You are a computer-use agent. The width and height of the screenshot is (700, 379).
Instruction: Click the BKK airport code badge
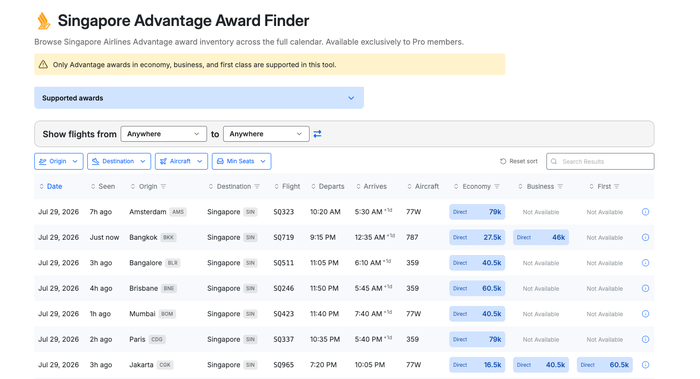pyautogui.click(x=168, y=237)
